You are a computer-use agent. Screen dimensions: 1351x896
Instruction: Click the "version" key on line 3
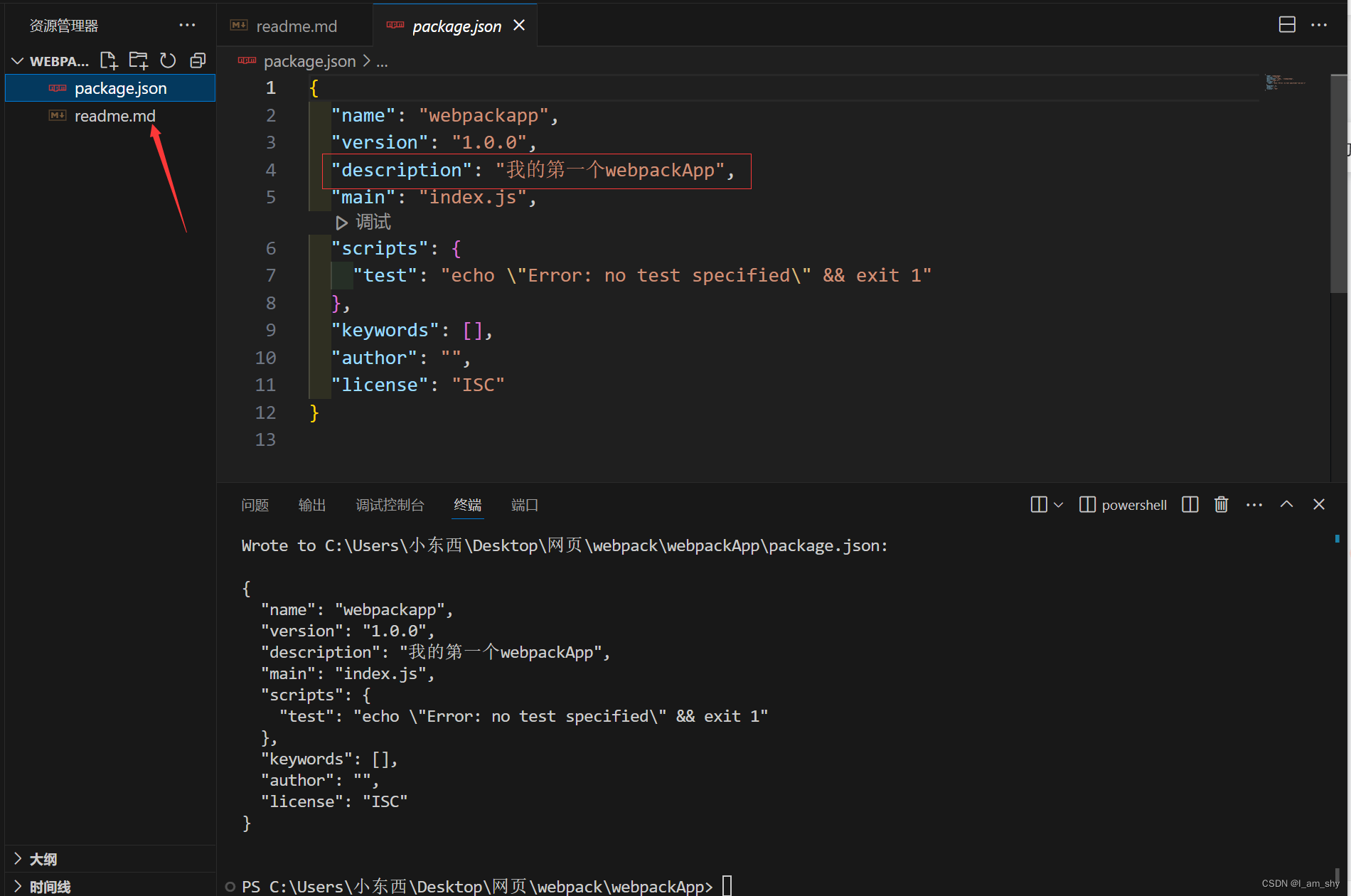coord(380,142)
